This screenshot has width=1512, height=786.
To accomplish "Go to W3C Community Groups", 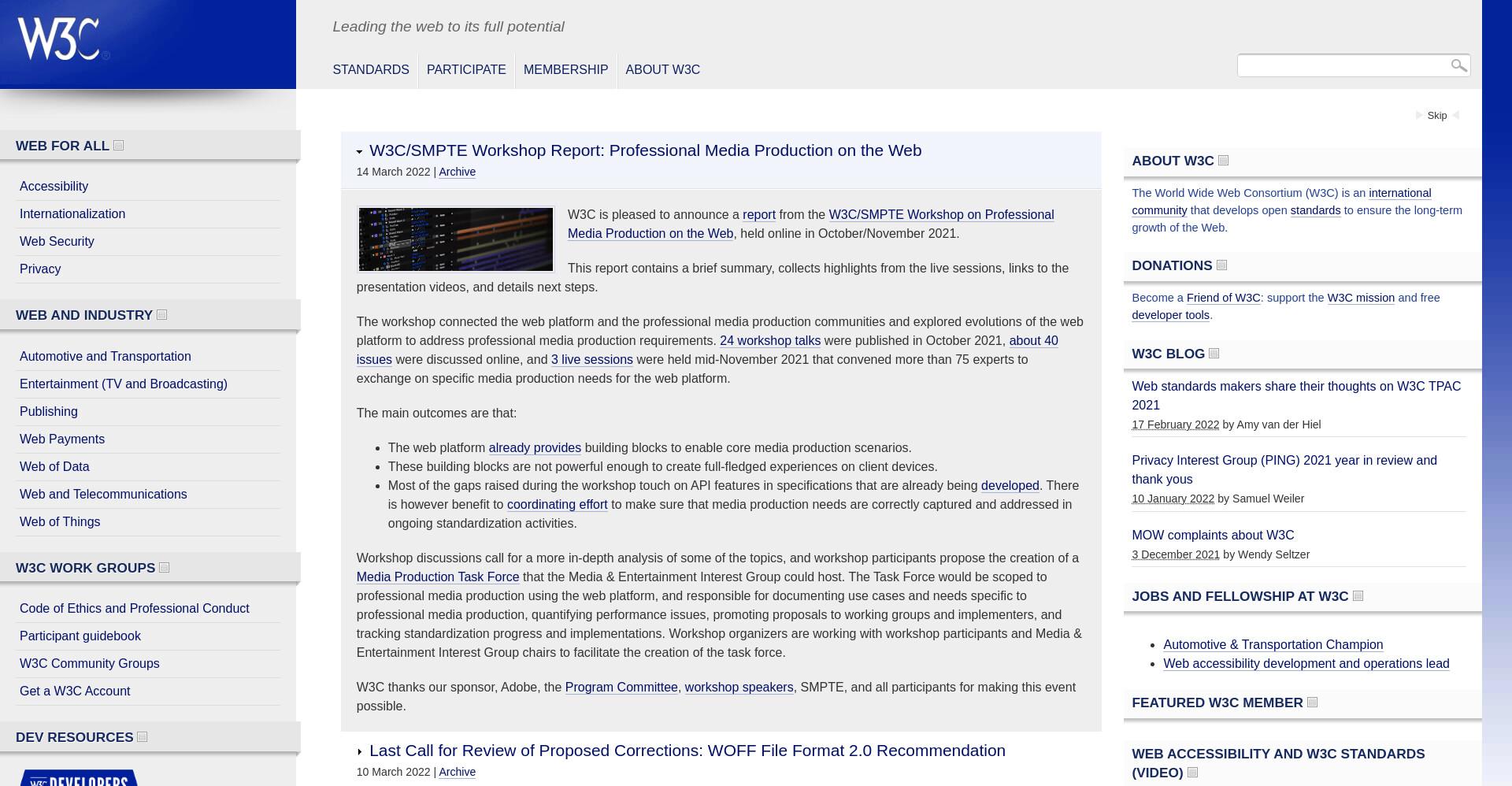I will click(90, 664).
